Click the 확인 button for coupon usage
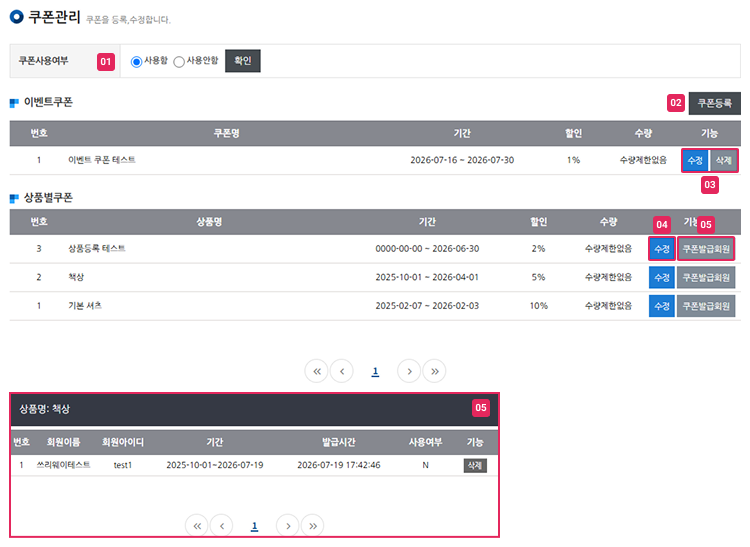750x547 pixels. pyautogui.click(x=243, y=61)
